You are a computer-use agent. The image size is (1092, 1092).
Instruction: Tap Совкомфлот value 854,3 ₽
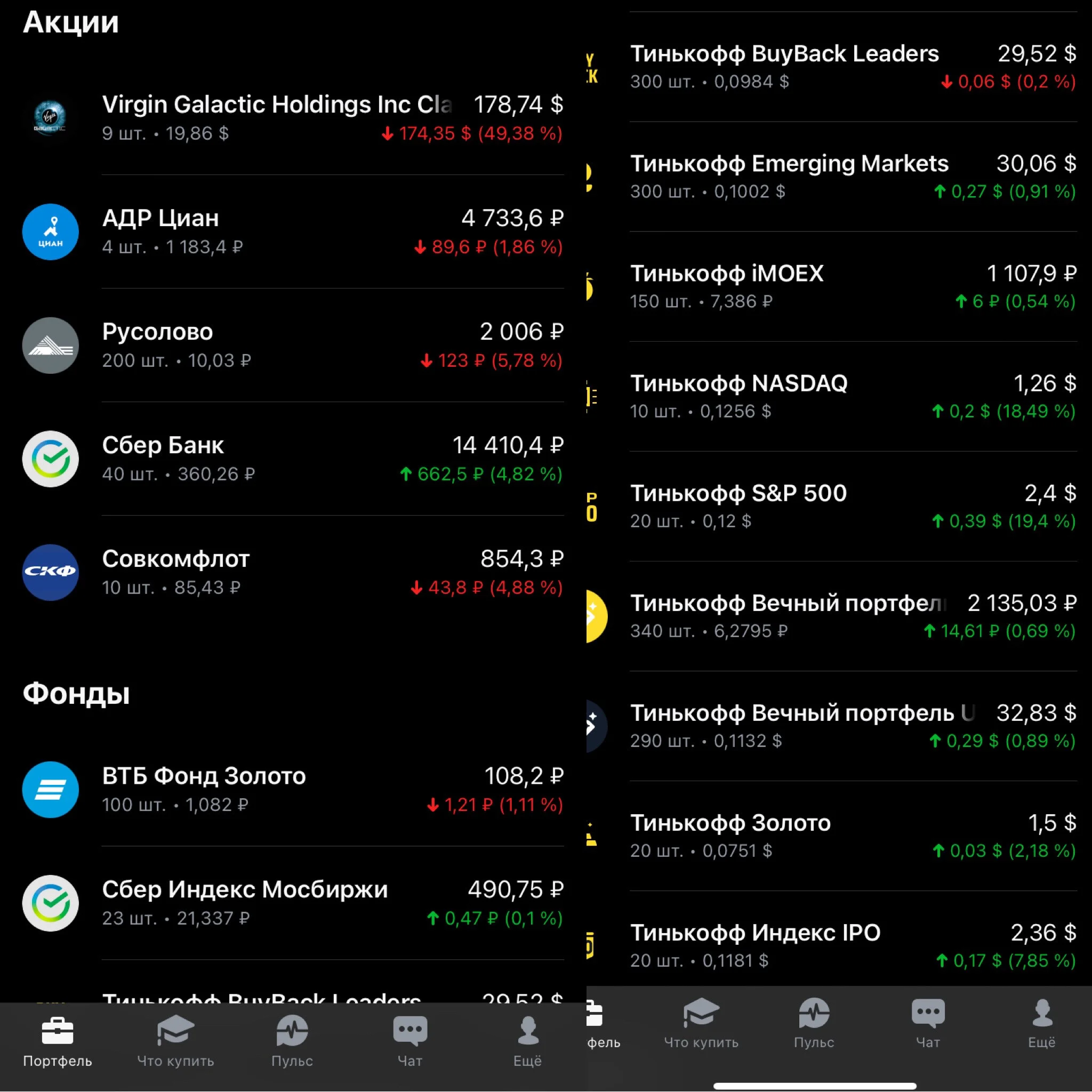[x=522, y=559]
